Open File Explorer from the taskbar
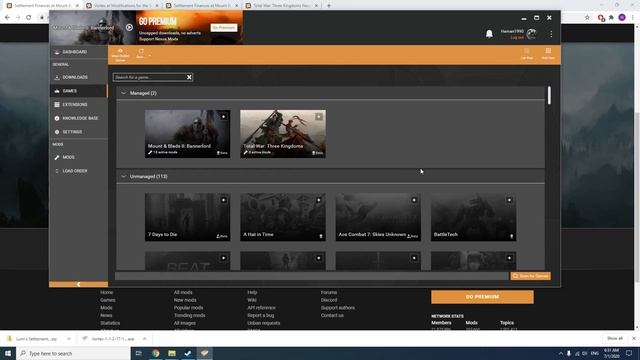The height and width of the screenshot is (360, 640). pos(172,353)
